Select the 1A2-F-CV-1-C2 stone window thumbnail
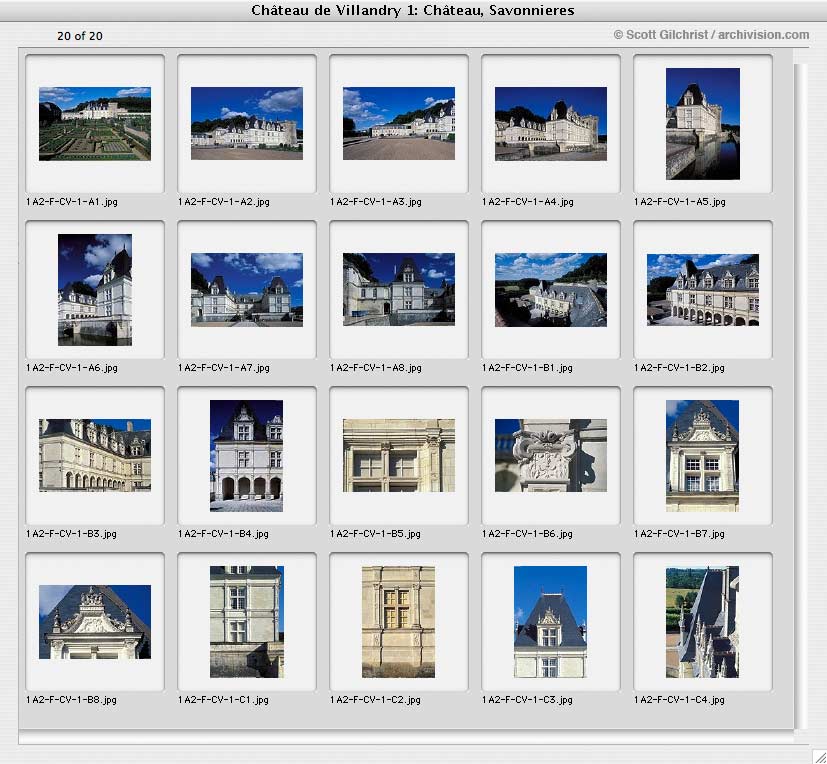 point(398,622)
